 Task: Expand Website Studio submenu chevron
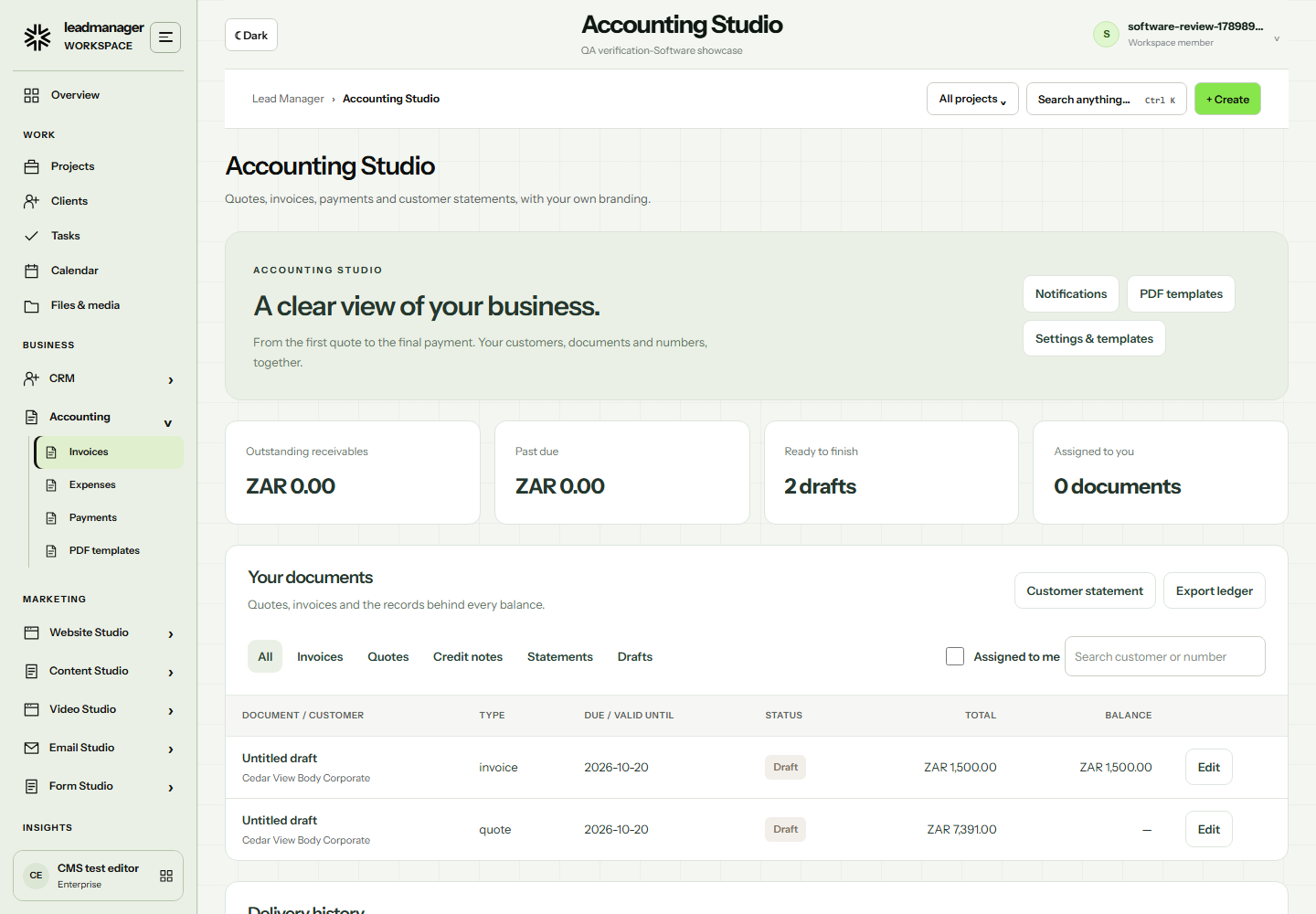point(171,634)
